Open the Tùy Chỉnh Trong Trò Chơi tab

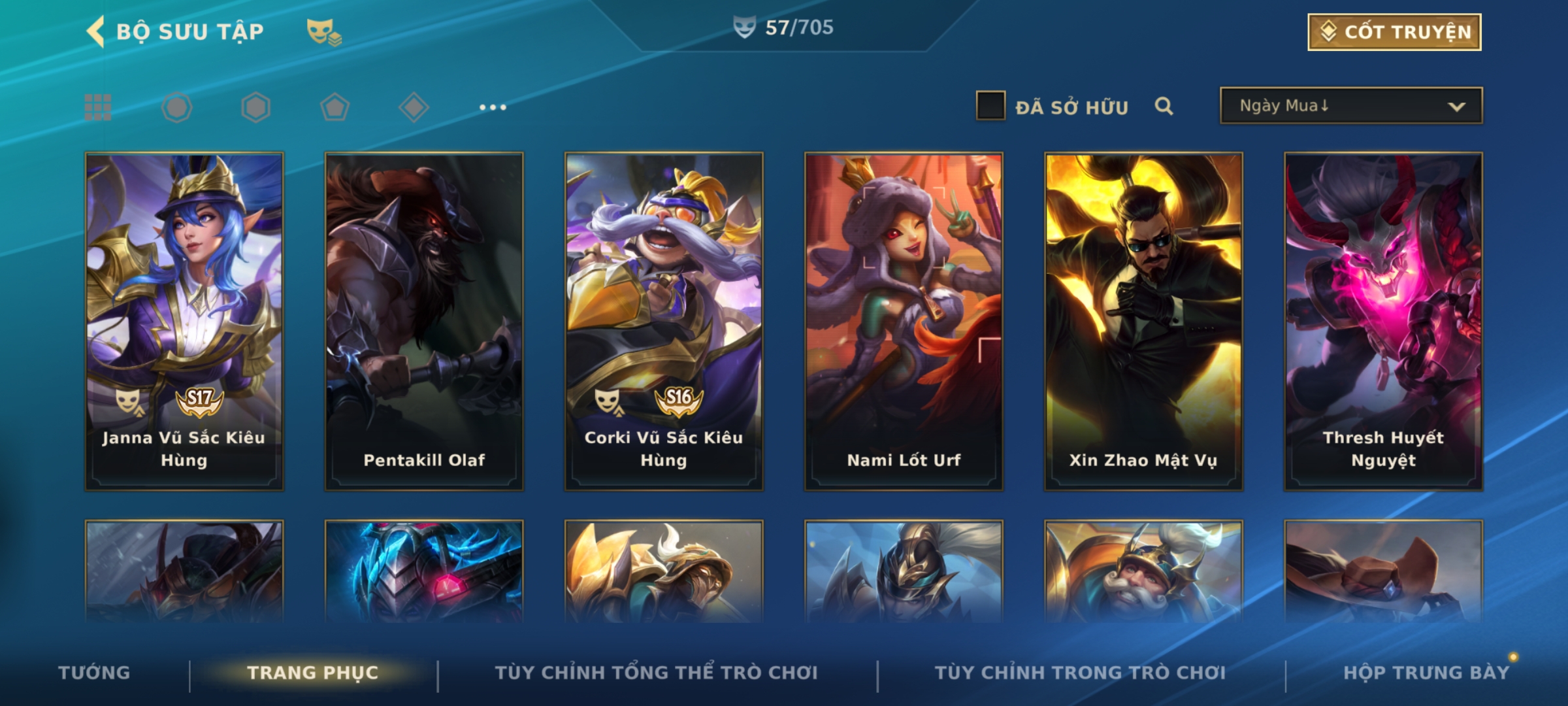(1080, 672)
